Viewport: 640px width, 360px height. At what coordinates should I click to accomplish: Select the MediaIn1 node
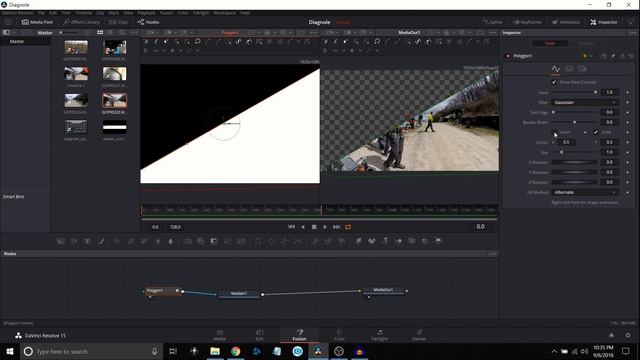coord(239,293)
